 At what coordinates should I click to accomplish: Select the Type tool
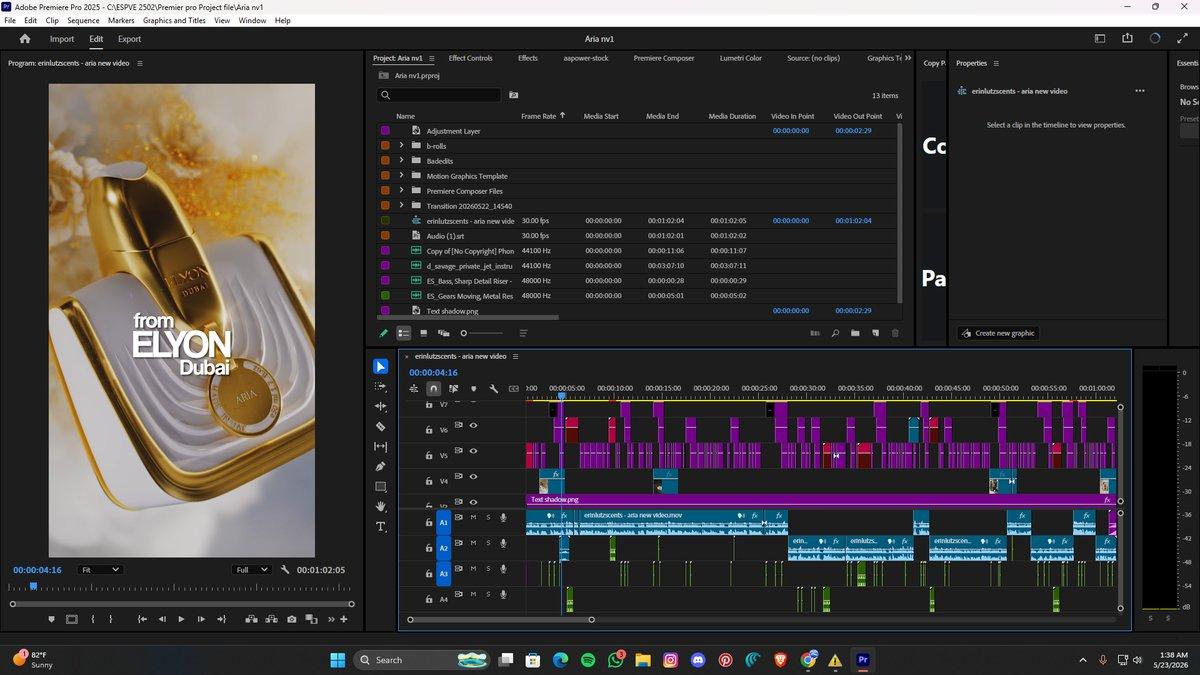pos(380,527)
